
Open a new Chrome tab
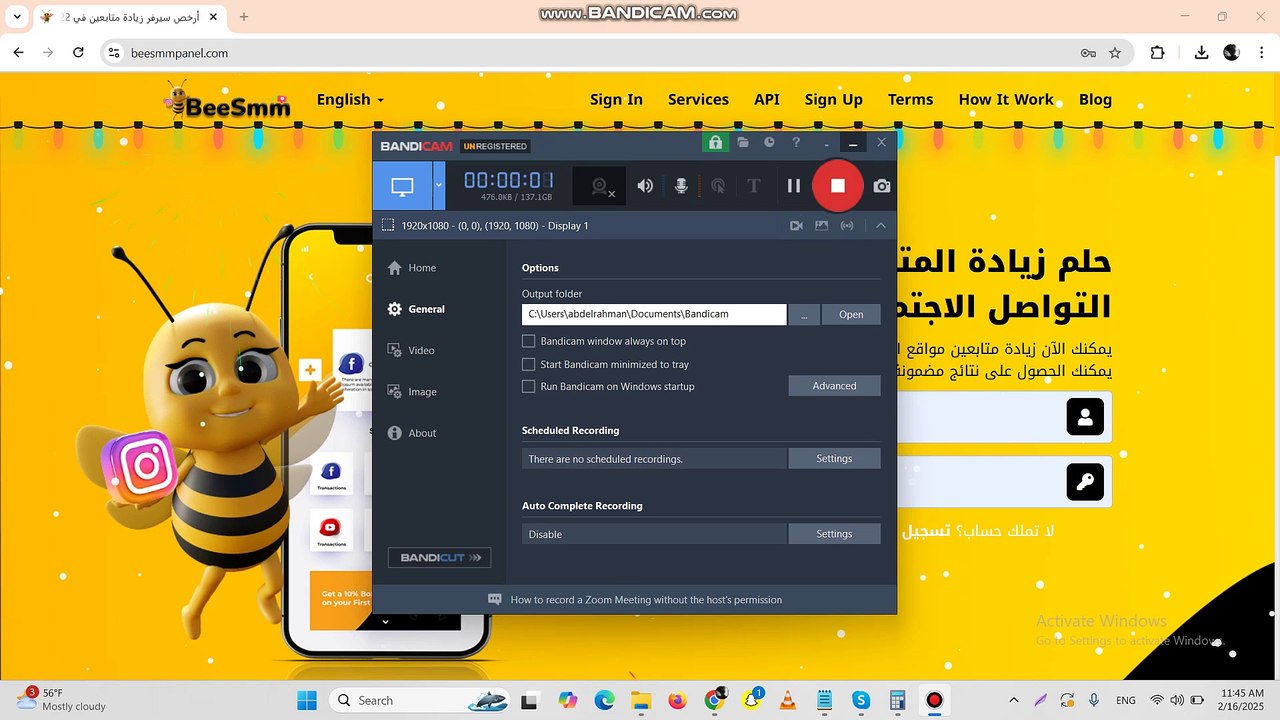pyautogui.click(x=244, y=17)
